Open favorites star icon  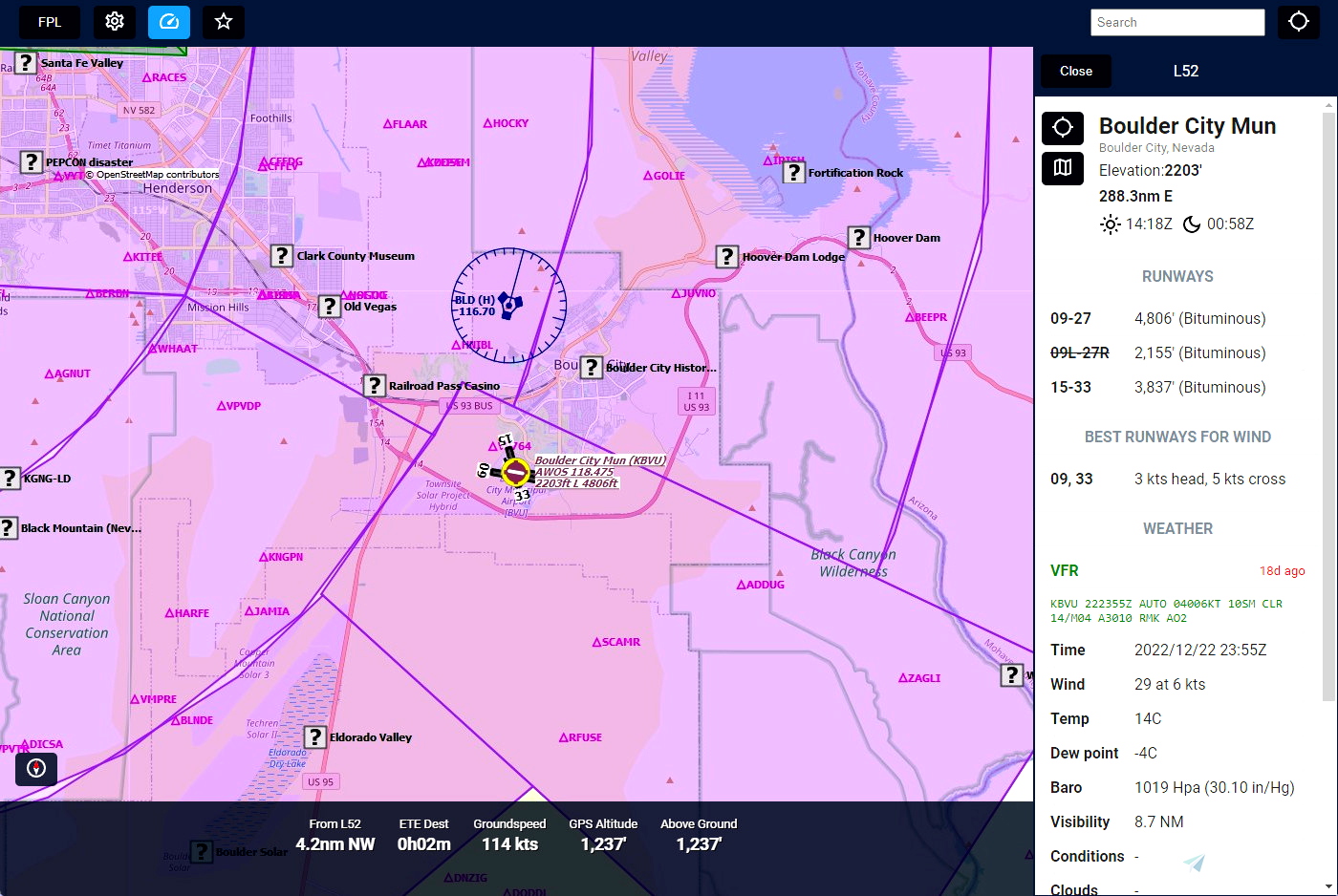(x=224, y=22)
